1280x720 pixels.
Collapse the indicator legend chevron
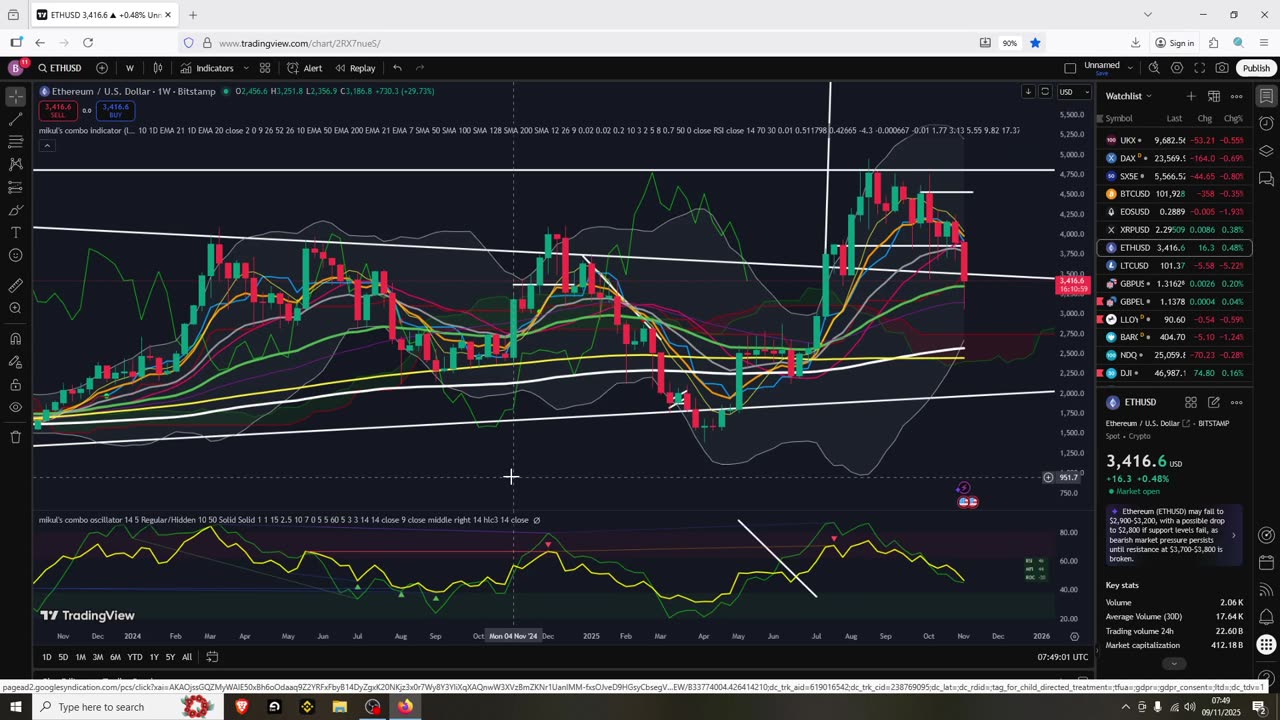point(46,146)
